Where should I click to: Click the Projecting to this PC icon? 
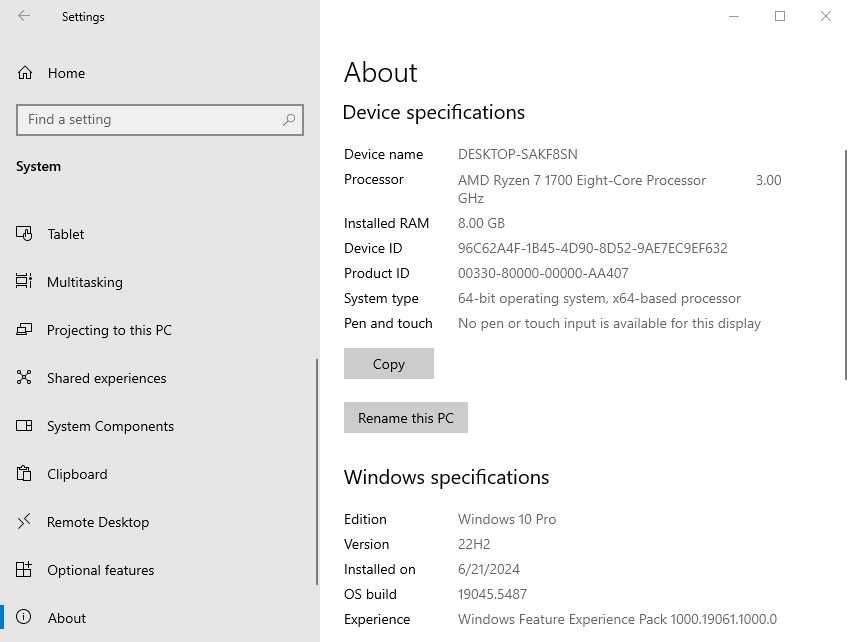[x=24, y=330]
